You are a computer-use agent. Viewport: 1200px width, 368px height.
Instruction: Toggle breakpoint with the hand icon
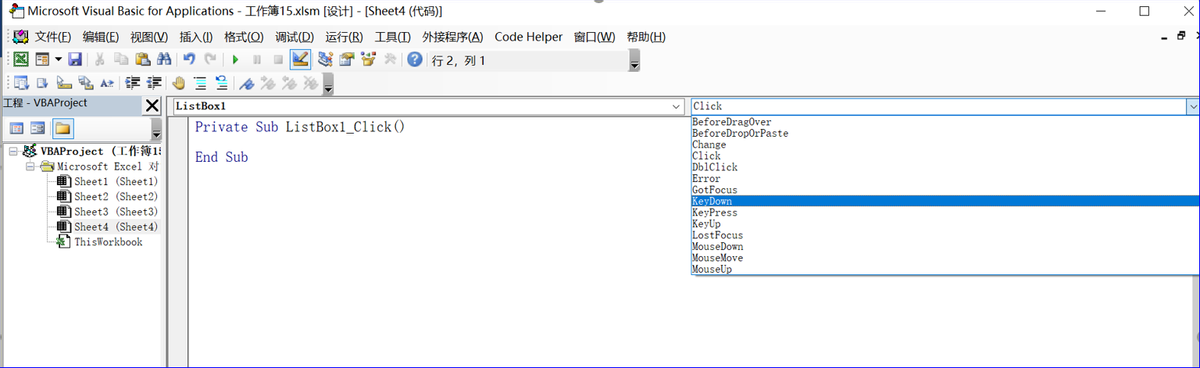179,84
